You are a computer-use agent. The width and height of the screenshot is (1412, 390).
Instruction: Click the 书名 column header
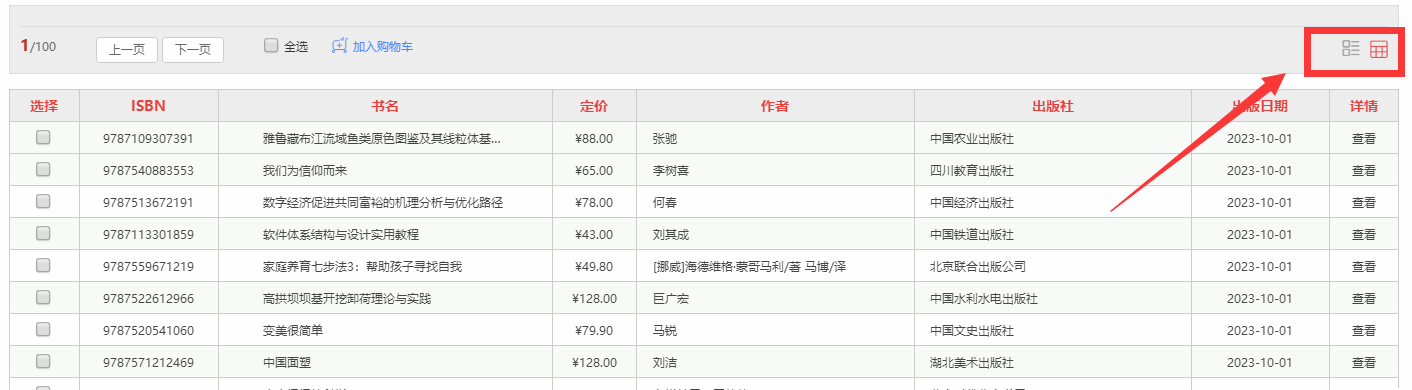385,106
